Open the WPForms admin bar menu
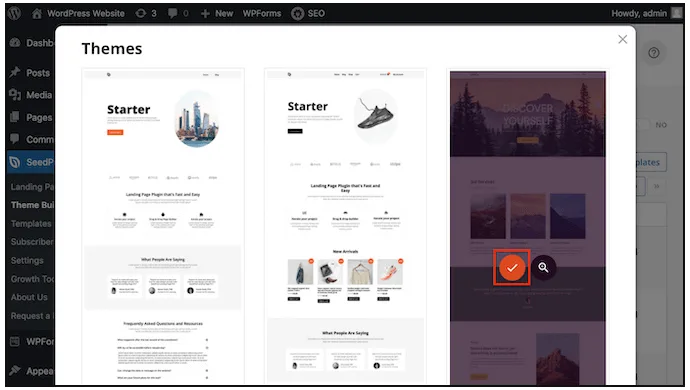This screenshot has height=390, width=690. pyautogui.click(x=262, y=13)
